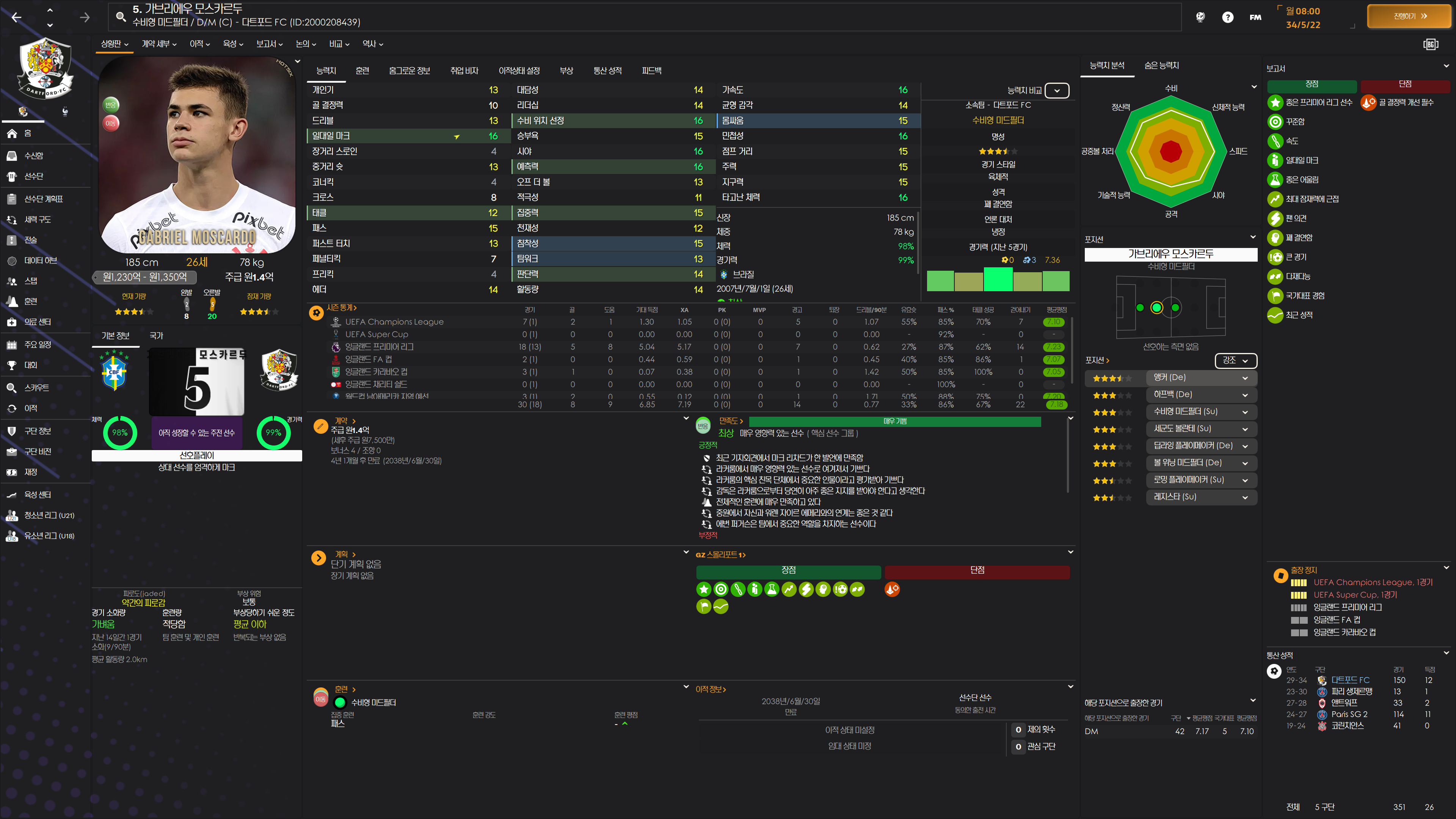Open the 능력치 비교 dropdown button
This screenshot has width=1456, height=819.
click(1056, 91)
